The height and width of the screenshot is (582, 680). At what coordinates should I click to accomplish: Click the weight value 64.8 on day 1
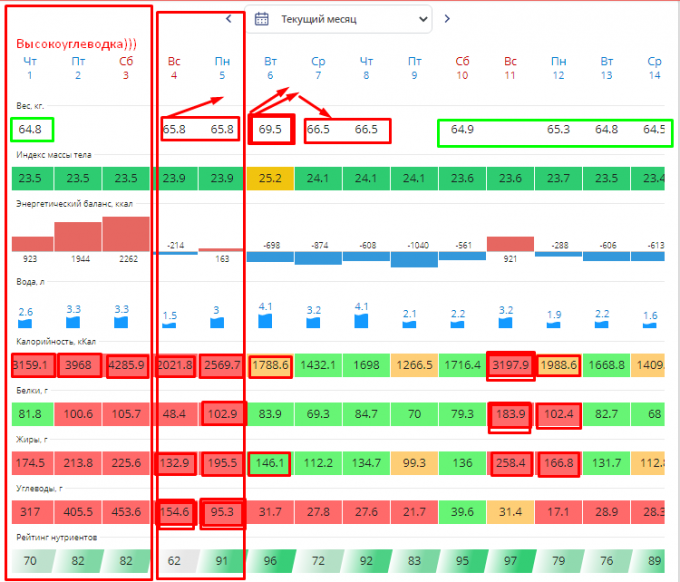(30, 129)
